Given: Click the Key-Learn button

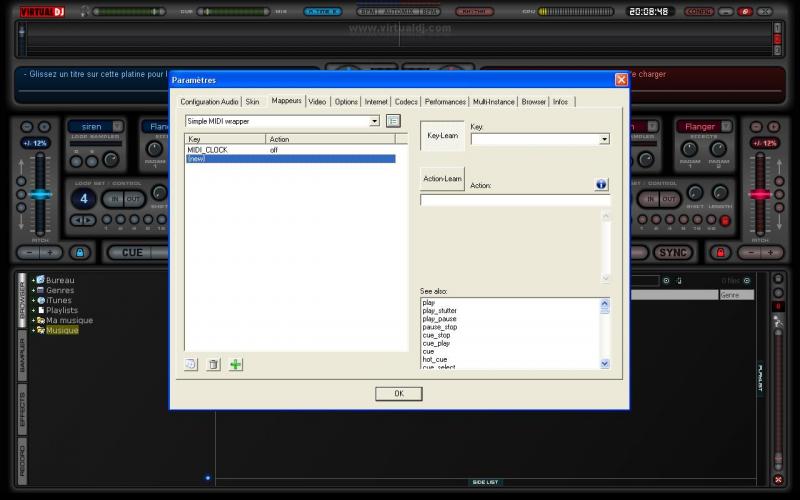Looking at the screenshot, I should tap(442, 135).
